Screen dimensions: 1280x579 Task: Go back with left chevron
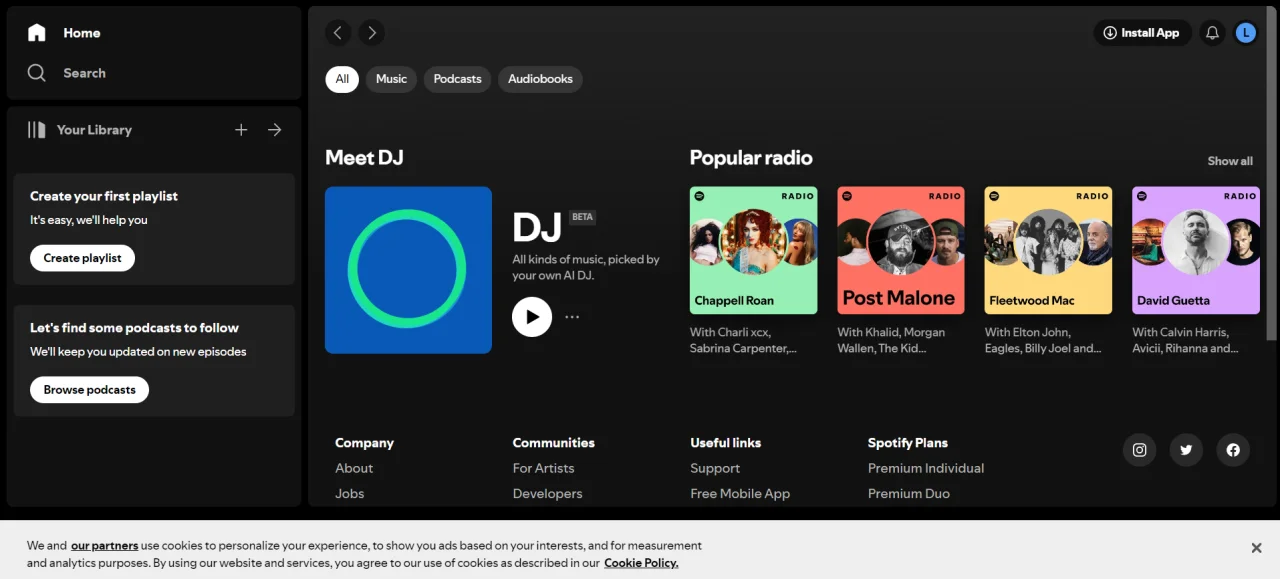[338, 33]
